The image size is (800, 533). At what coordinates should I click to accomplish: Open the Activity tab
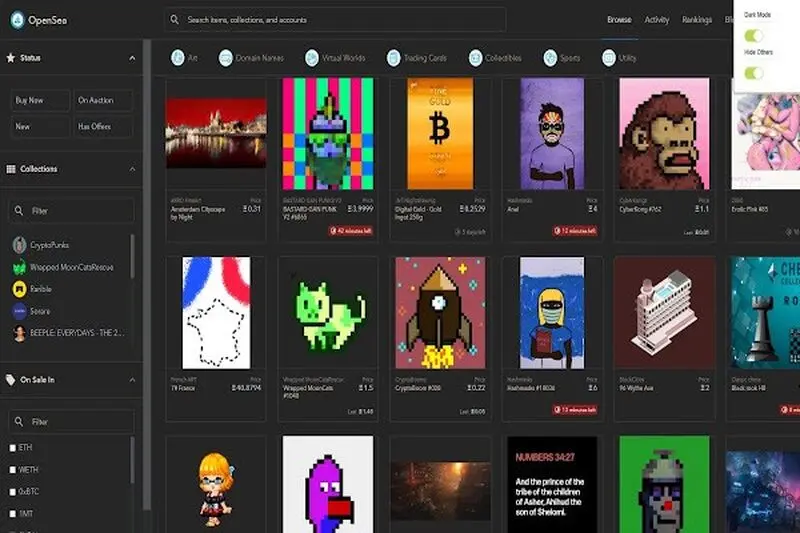657,19
